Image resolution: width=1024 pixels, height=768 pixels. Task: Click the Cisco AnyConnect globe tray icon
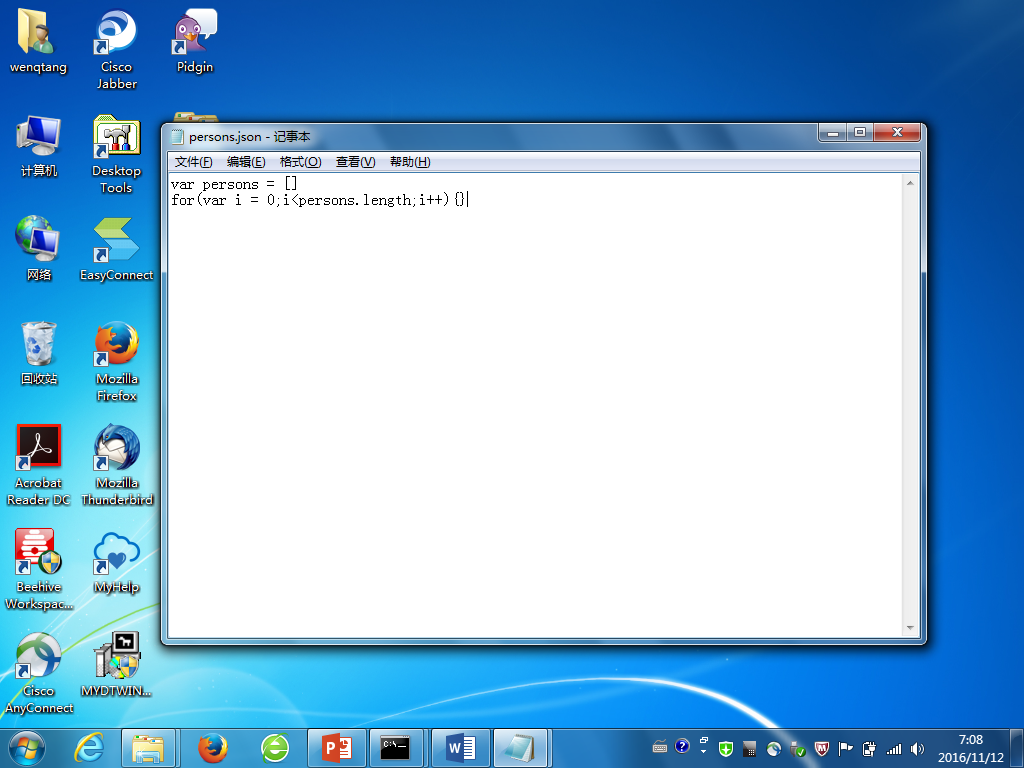773,748
